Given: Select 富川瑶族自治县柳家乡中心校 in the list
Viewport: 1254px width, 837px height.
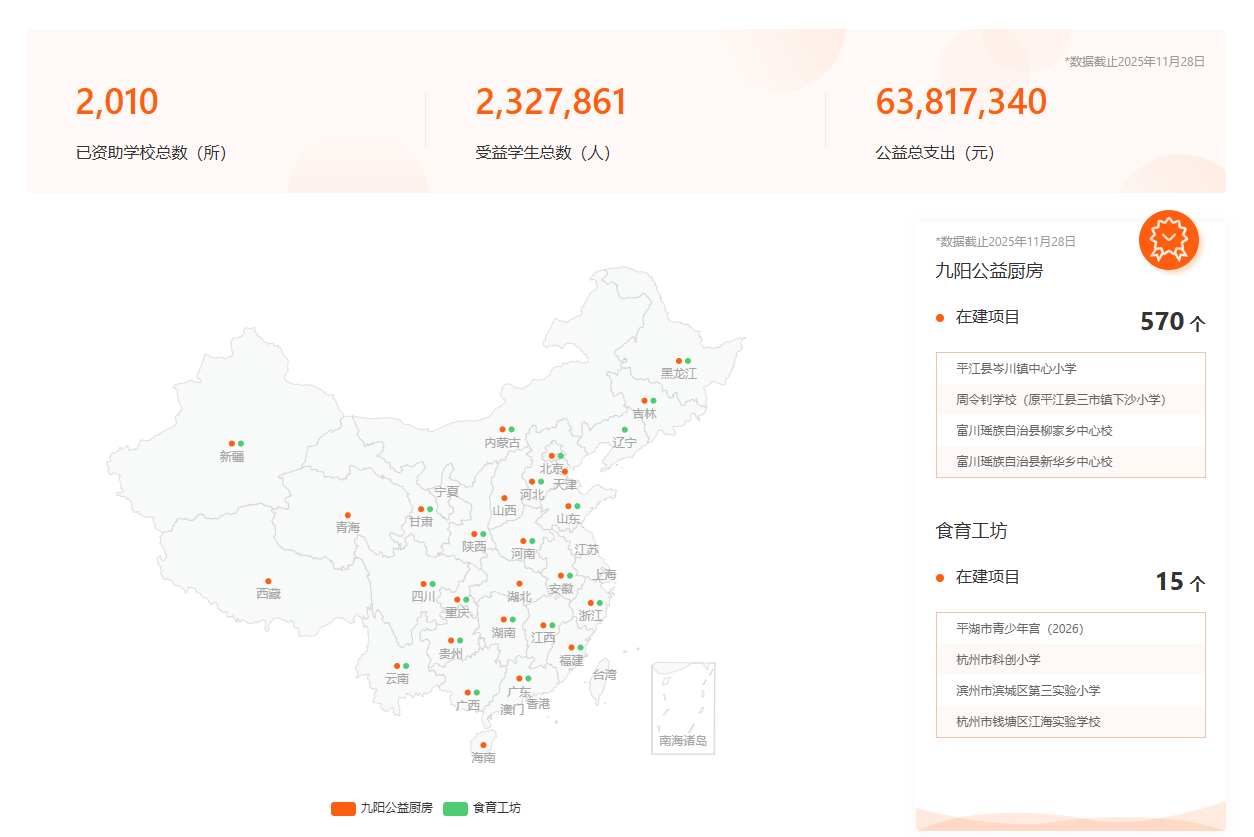Looking at the screenshot, I should pos(1034,431).
